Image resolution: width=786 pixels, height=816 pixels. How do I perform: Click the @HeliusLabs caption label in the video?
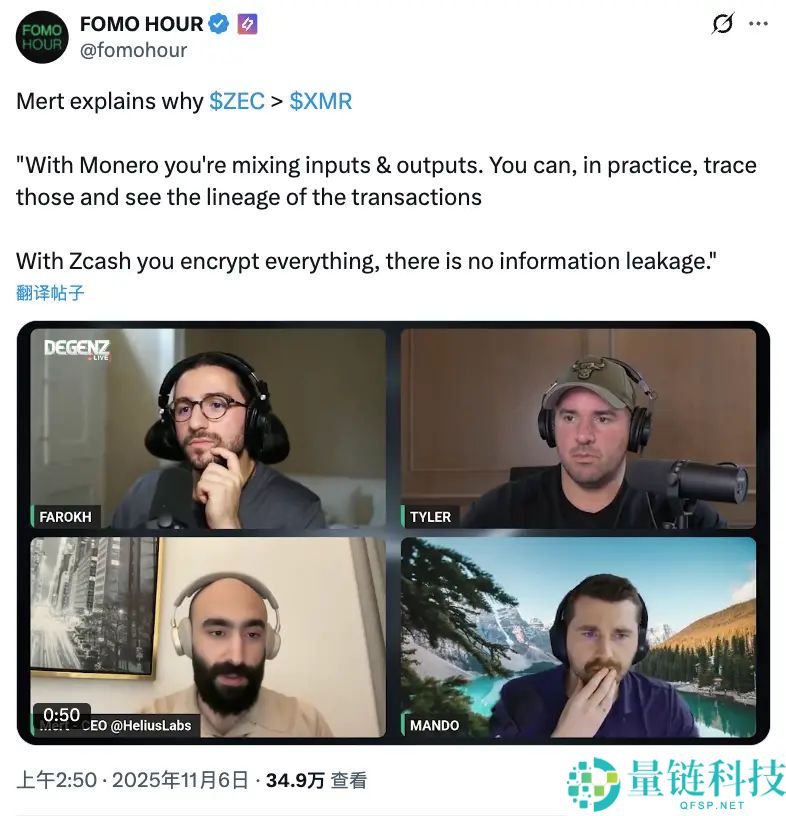[151, 725]
